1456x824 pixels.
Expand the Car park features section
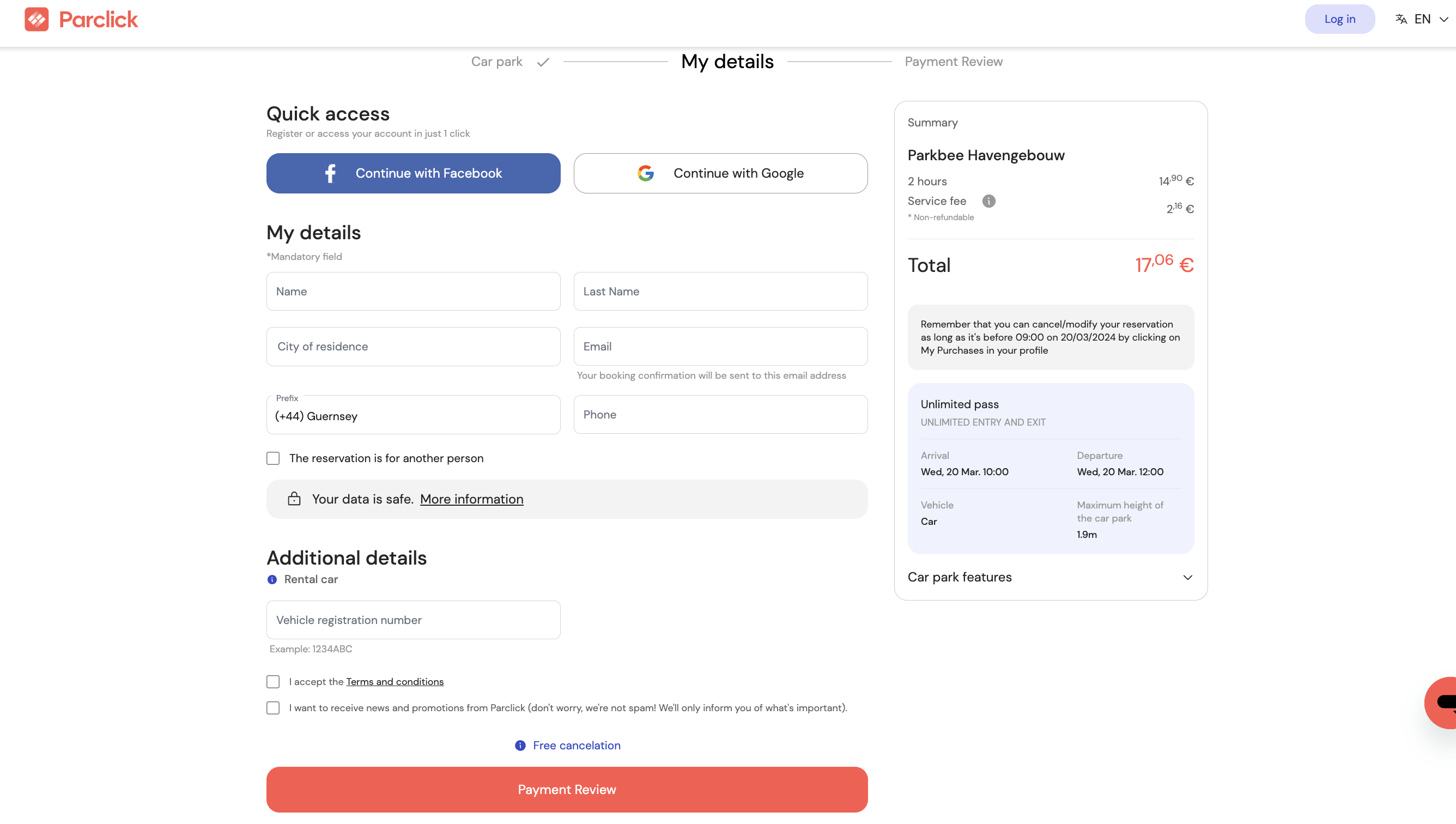click(1187, 577)
